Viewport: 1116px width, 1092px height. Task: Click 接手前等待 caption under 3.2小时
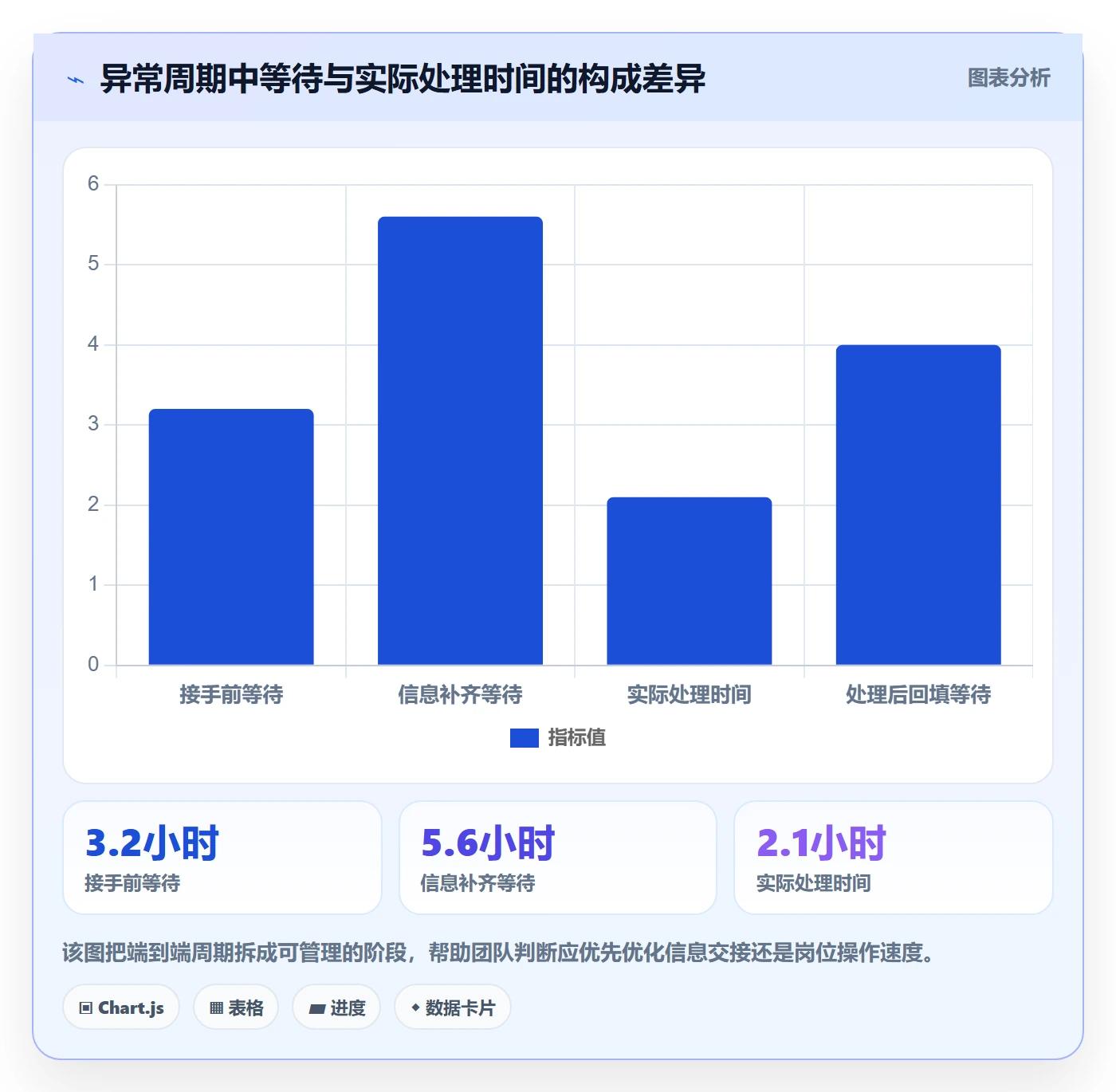[x=132, y=883]
